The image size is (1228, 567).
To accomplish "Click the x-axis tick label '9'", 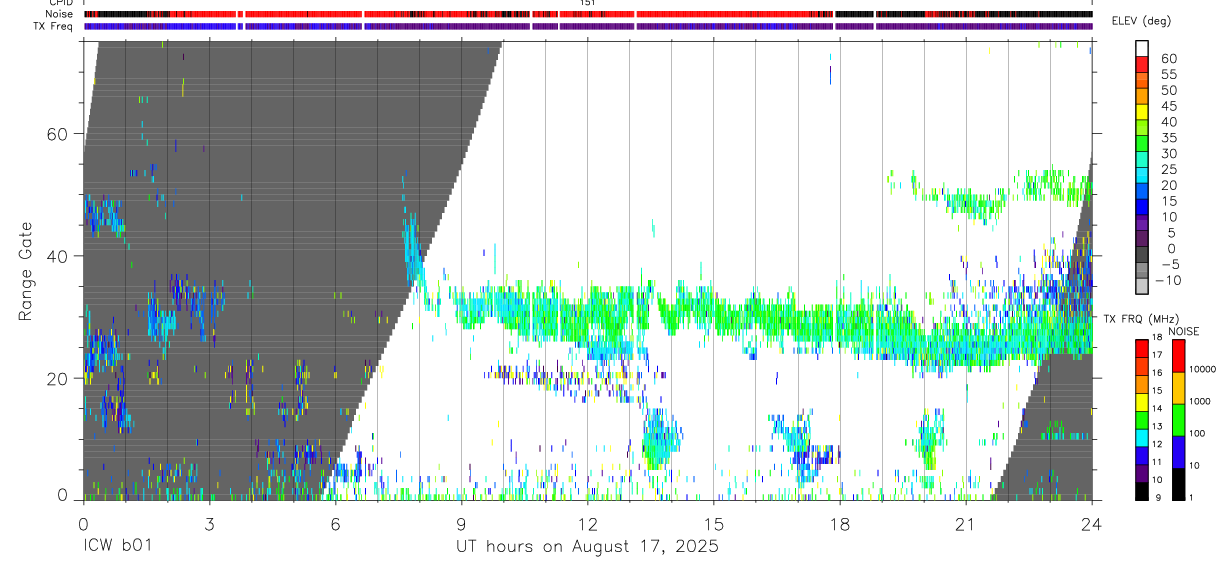I will (x=461, y=523).
